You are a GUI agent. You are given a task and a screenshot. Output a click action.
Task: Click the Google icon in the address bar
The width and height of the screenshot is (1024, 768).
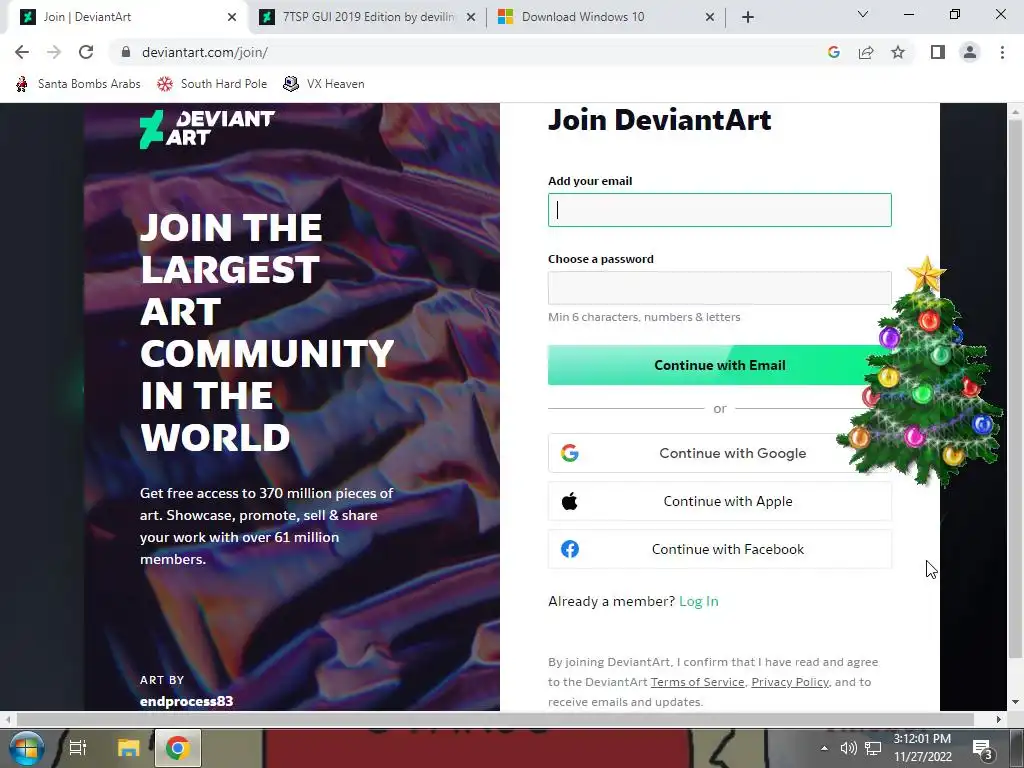(x=833, y=52)
